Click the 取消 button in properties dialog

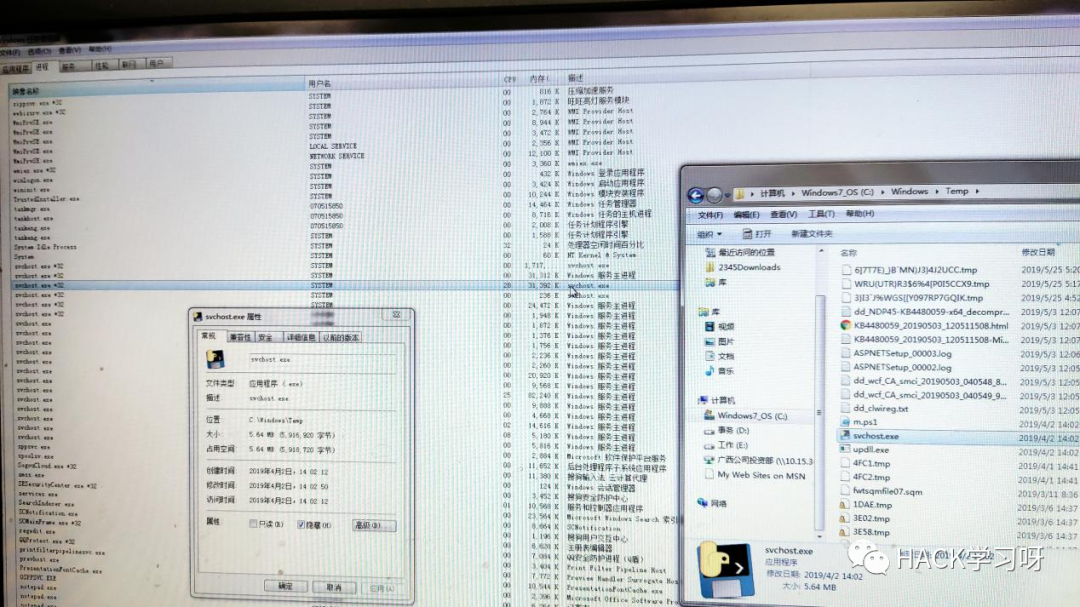pos(333,587)
